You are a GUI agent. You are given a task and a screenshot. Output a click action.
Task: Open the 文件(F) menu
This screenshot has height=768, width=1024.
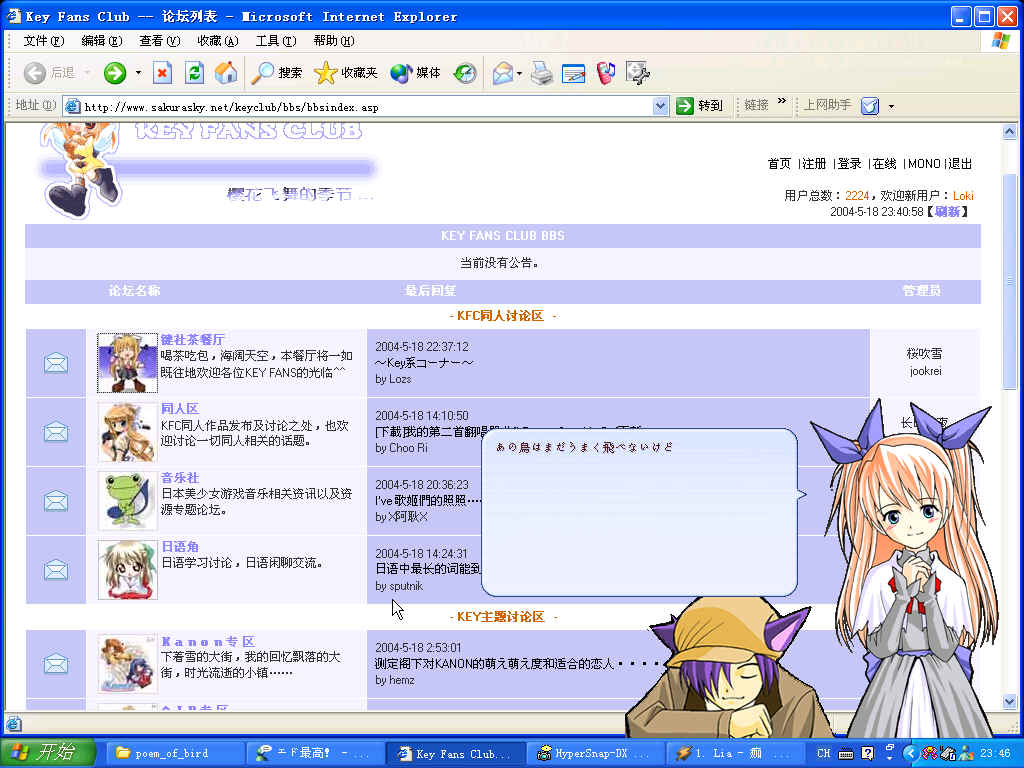tap(44, 40)
